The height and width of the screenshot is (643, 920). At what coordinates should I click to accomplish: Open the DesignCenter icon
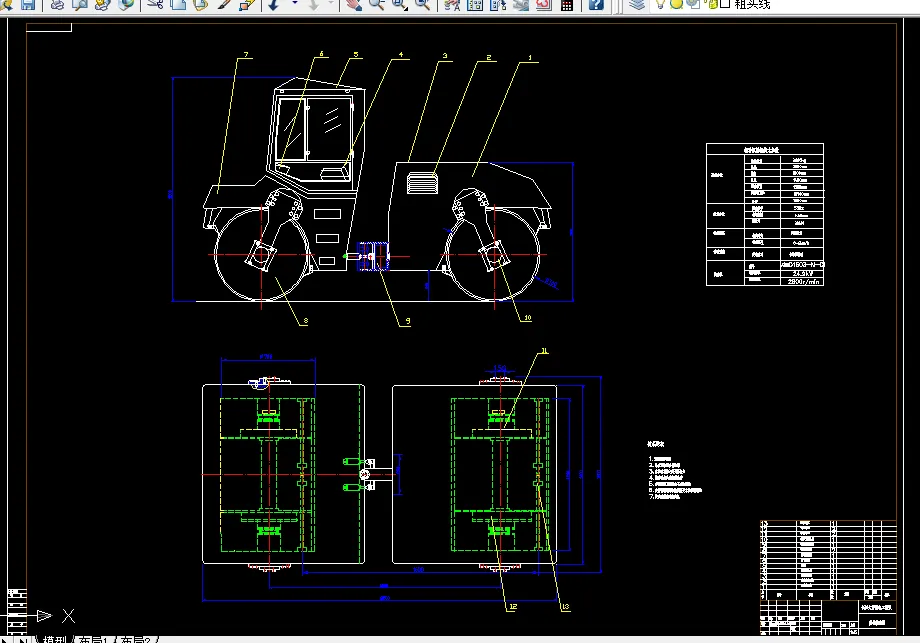click(x=475, y=5)
